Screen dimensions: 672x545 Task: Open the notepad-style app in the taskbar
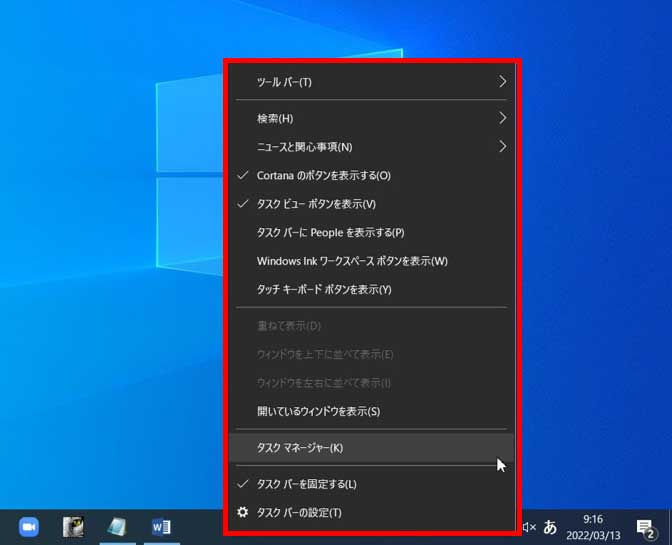coord(117,527)
